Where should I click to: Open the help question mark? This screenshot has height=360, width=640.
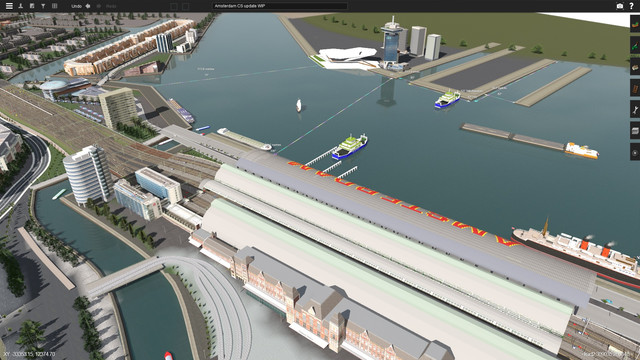click(631, 6)
